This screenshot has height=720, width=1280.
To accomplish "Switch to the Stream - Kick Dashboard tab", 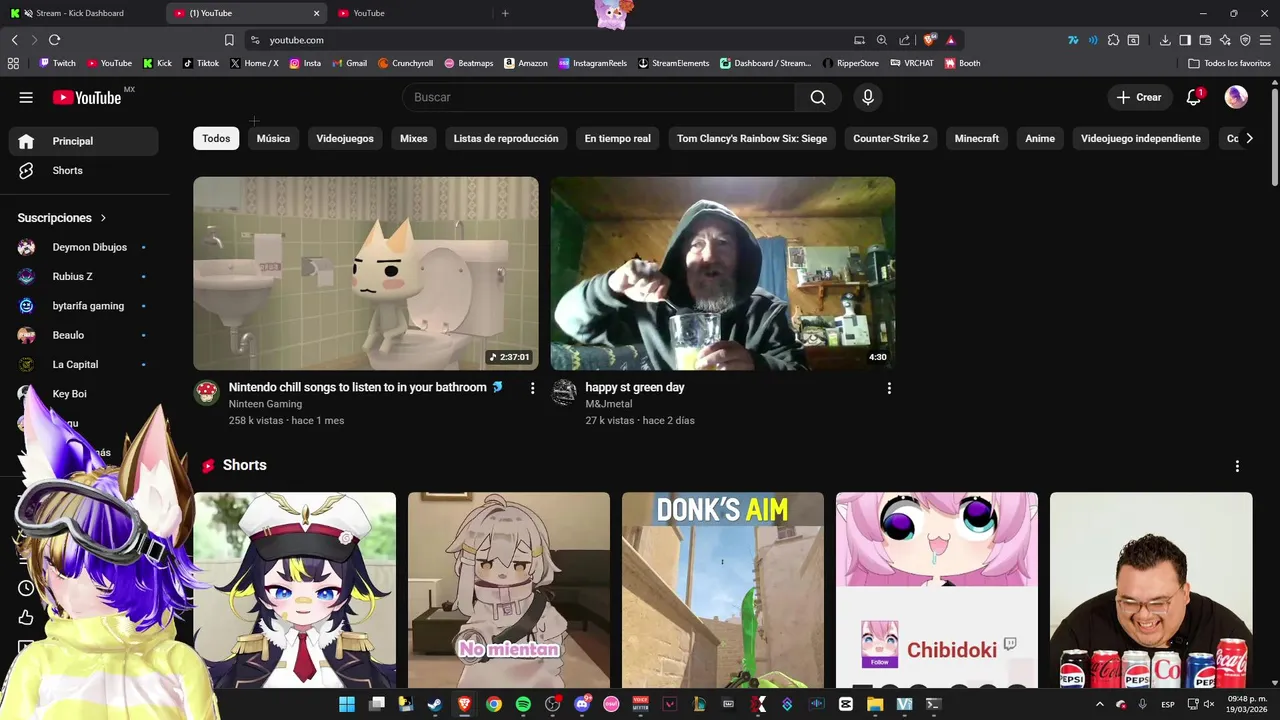I will (x=82, y=13).
